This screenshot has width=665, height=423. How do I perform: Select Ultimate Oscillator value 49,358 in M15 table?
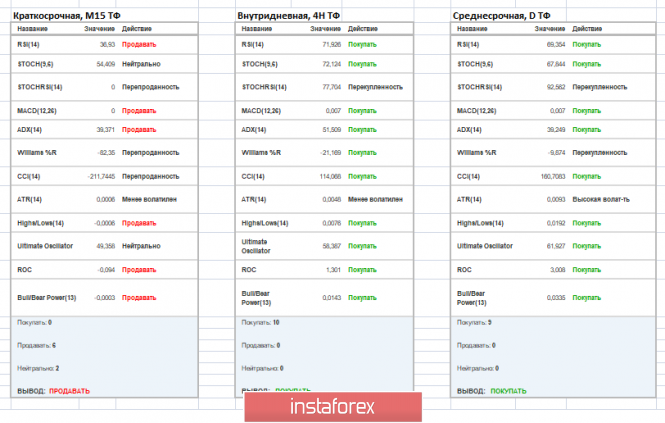pos(102,245)
